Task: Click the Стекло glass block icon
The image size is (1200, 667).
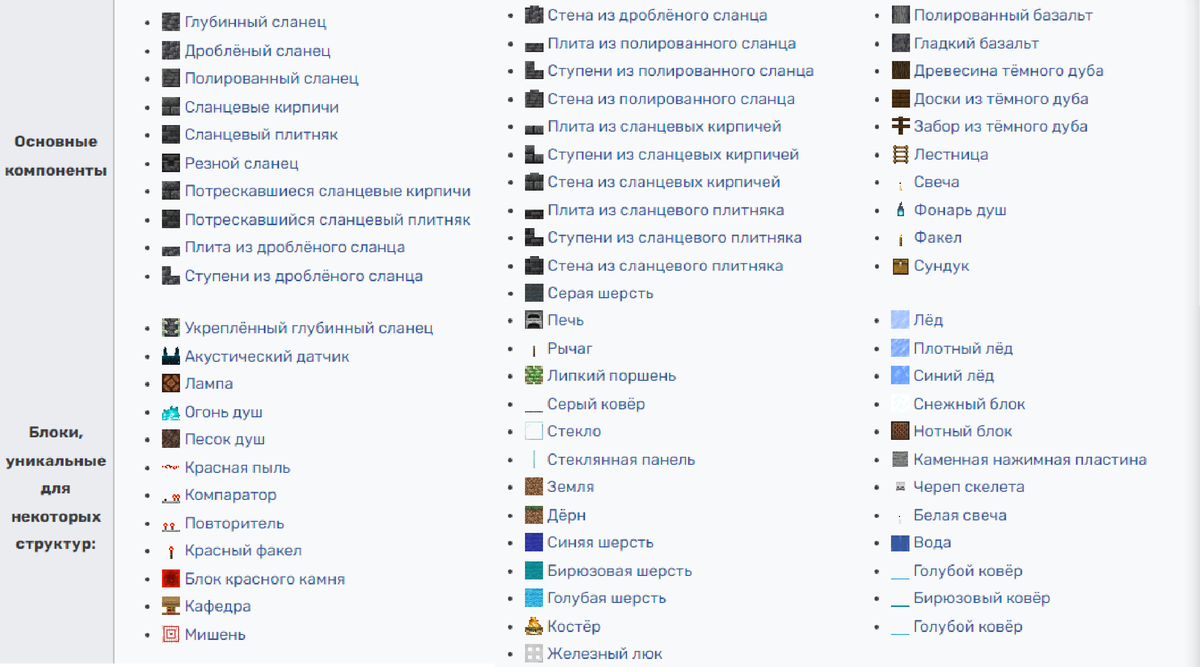Action: click(x=533, y=431)
